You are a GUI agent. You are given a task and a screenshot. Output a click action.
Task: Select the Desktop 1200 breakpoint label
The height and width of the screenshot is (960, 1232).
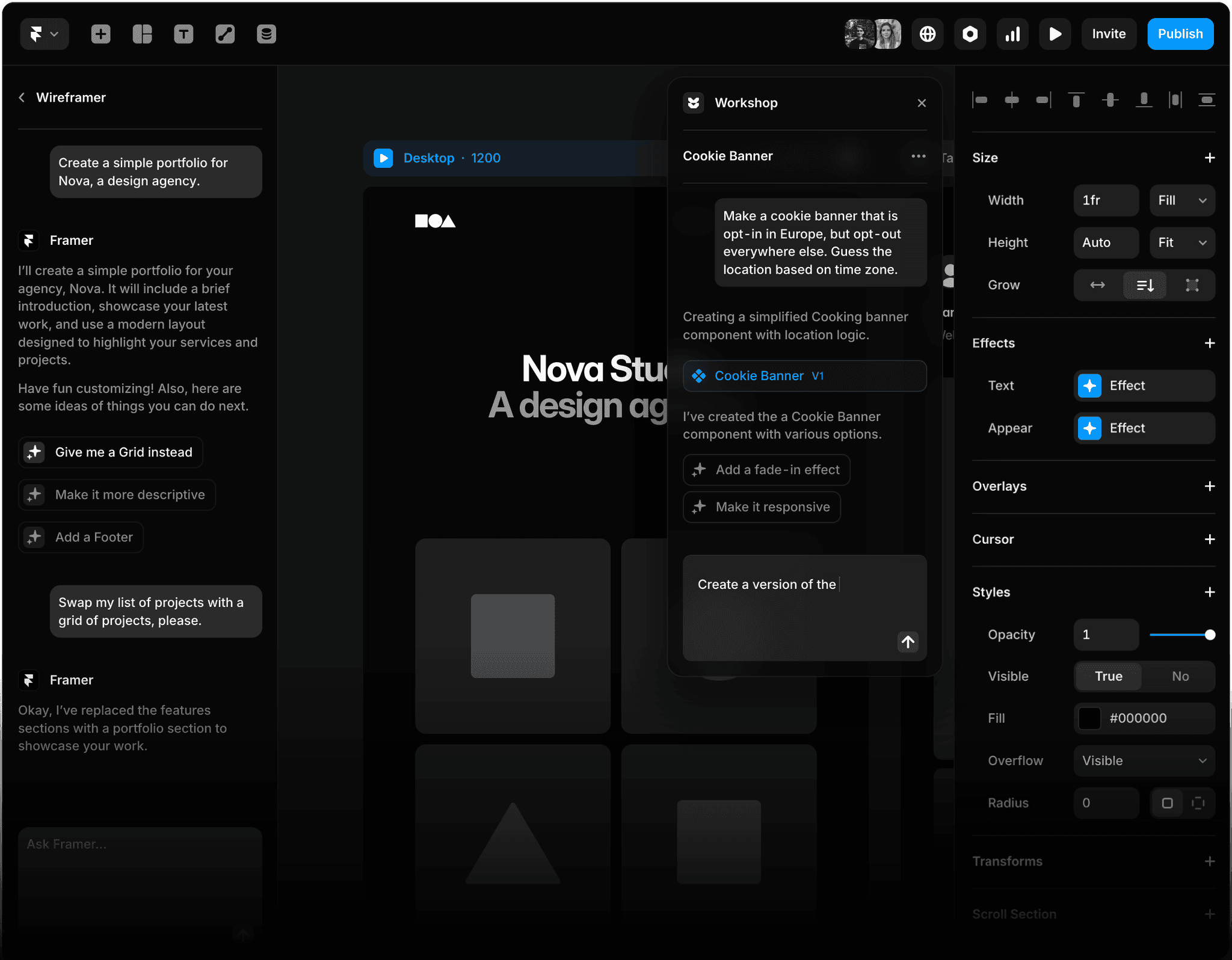tap(452, 158)
